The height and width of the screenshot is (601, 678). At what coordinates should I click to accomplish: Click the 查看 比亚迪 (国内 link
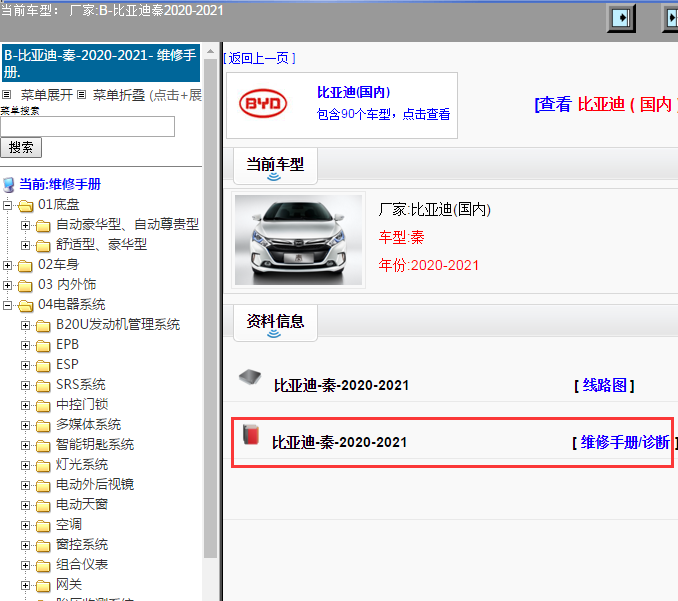point(606,104)
